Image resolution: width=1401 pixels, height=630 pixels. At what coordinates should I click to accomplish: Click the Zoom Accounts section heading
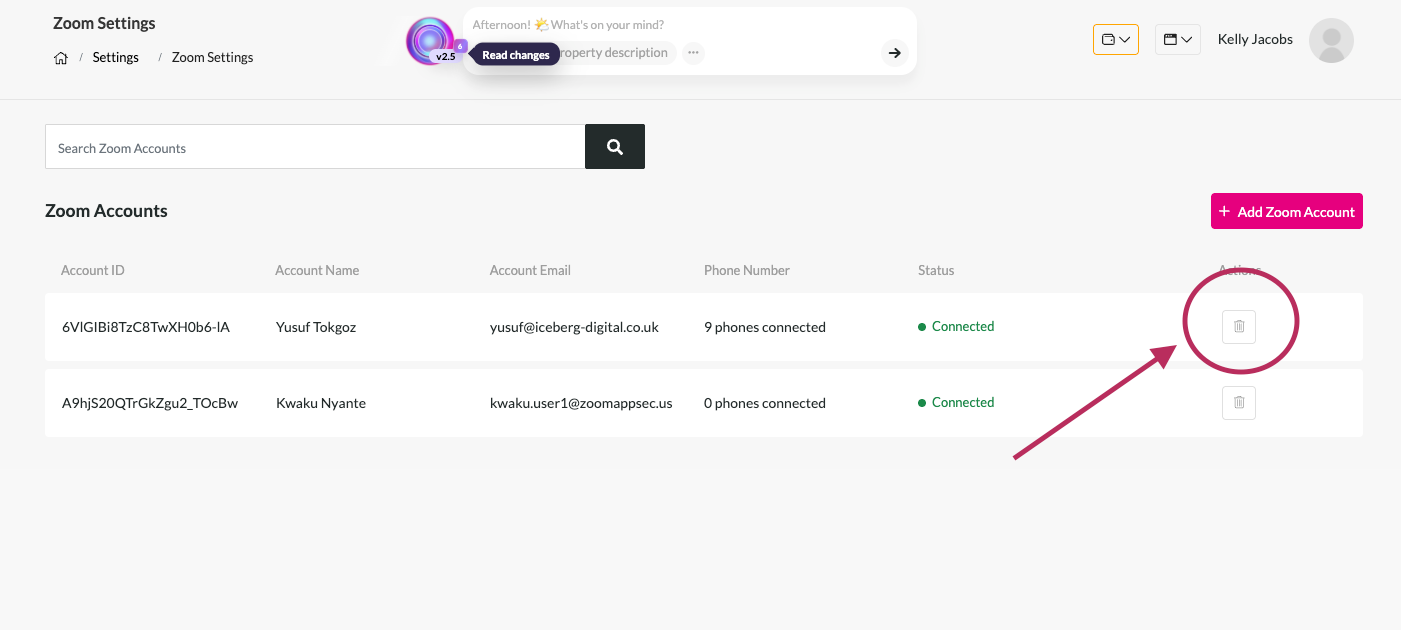[106, 211]
